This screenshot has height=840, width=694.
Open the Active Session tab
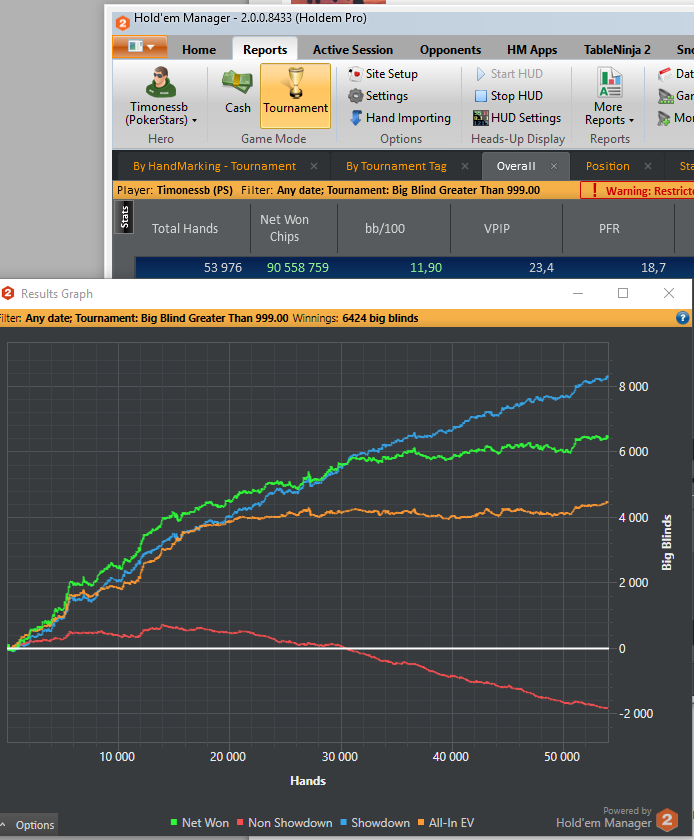pos(353,50)
